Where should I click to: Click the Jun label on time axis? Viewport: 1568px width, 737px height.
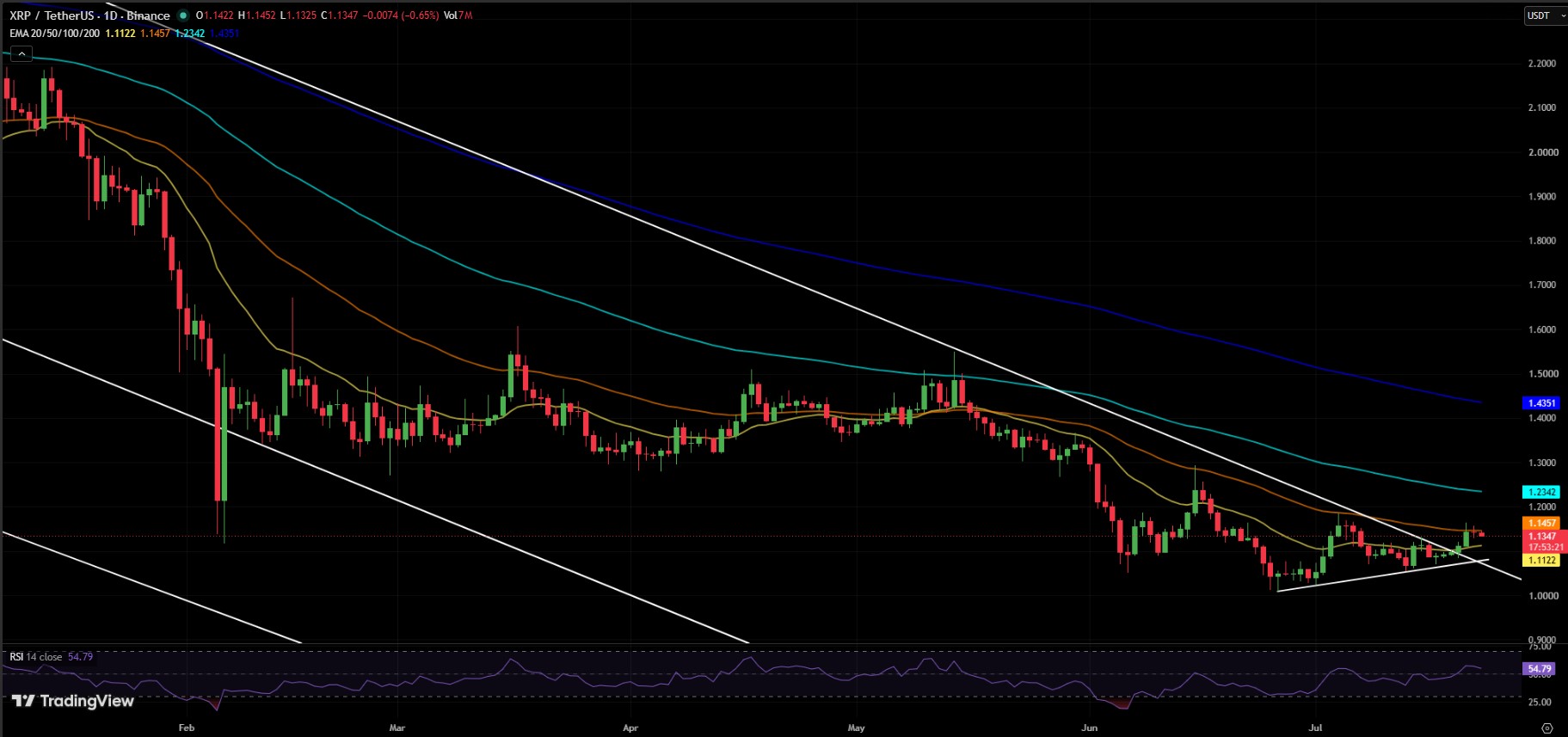pyautogui.click(x=1090, y=728)
